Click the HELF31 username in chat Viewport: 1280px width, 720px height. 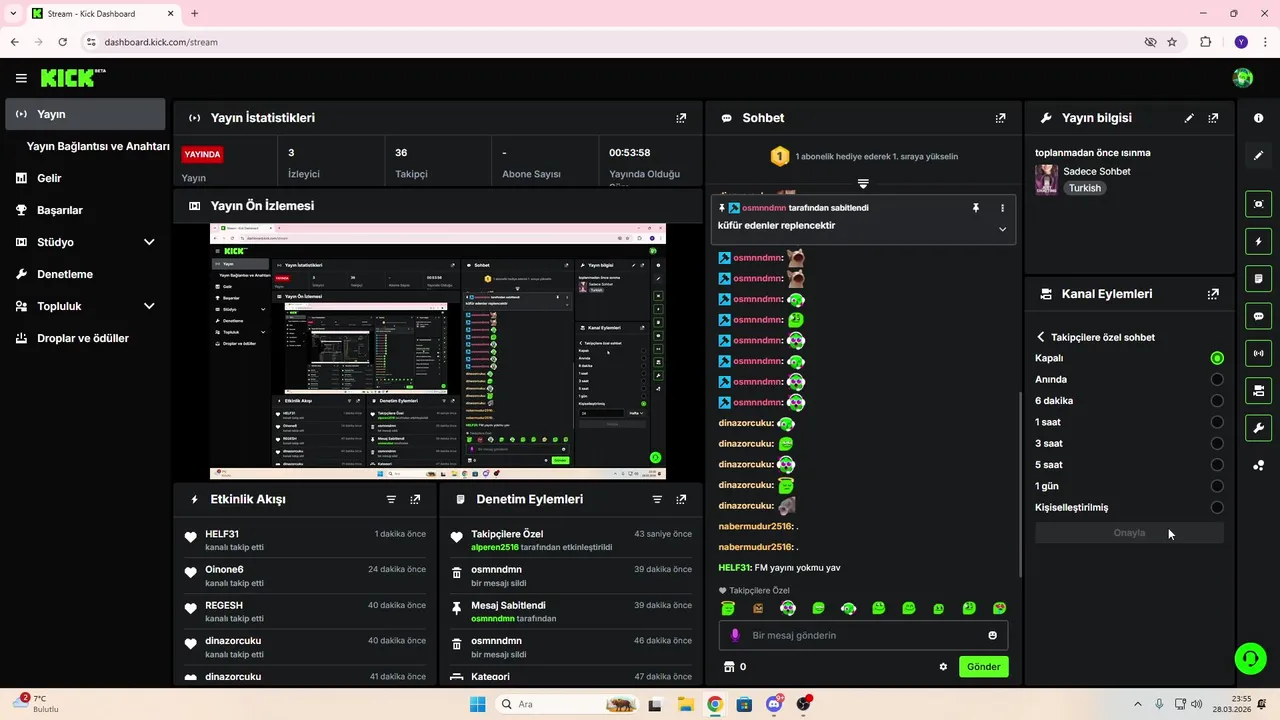click(734, 568)
